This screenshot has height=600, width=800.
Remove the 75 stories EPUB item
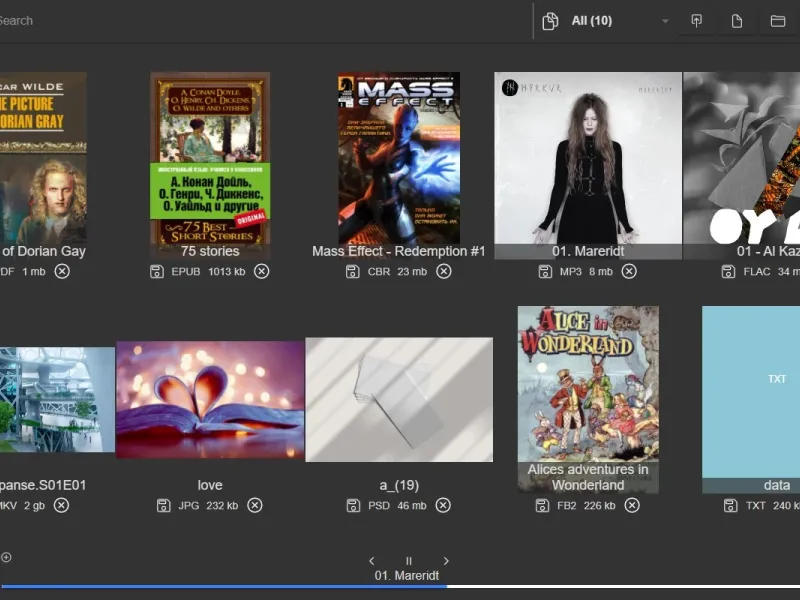[262, 271]
